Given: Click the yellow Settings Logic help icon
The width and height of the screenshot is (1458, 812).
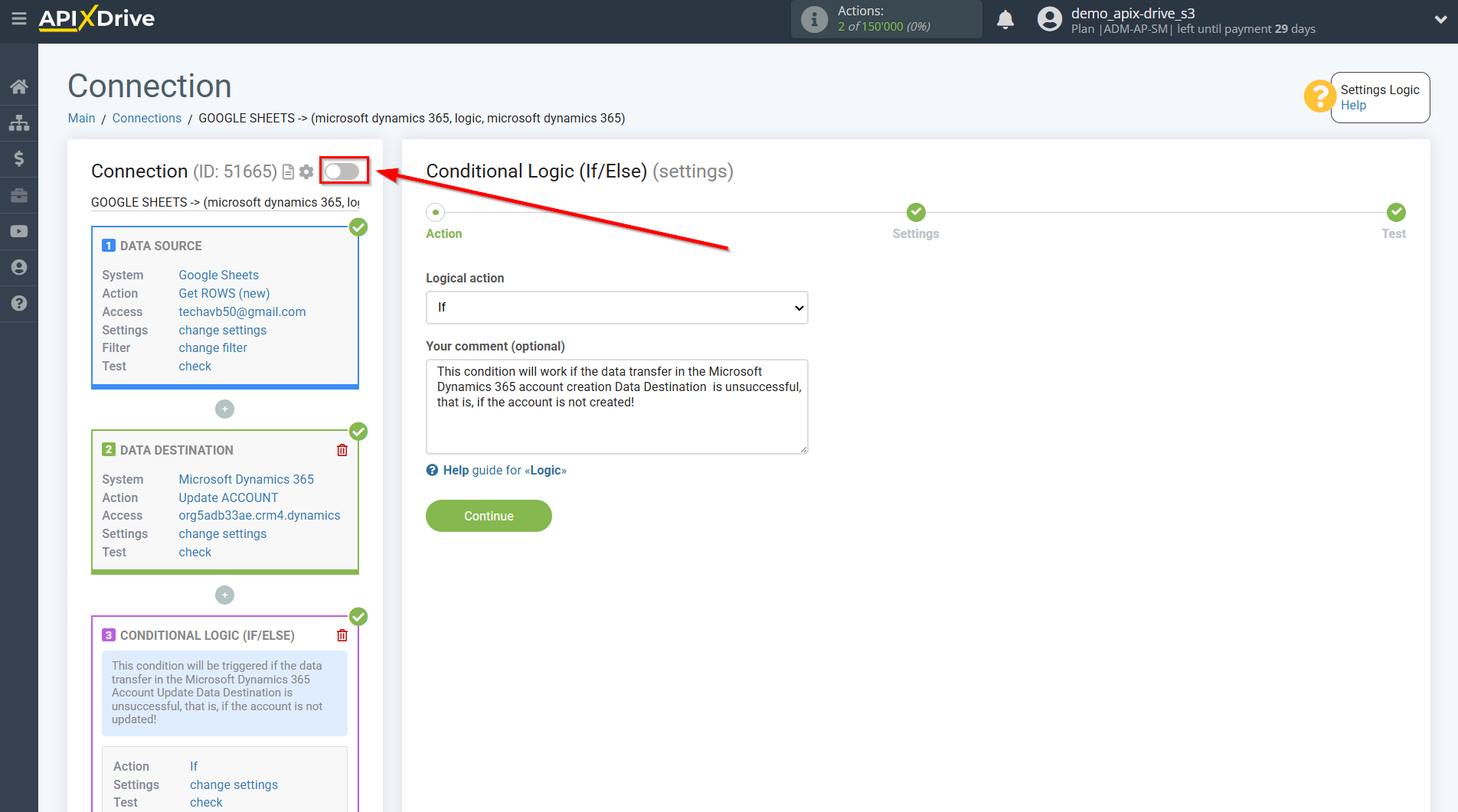Looking at the screenshot, I should point(1319,96).
